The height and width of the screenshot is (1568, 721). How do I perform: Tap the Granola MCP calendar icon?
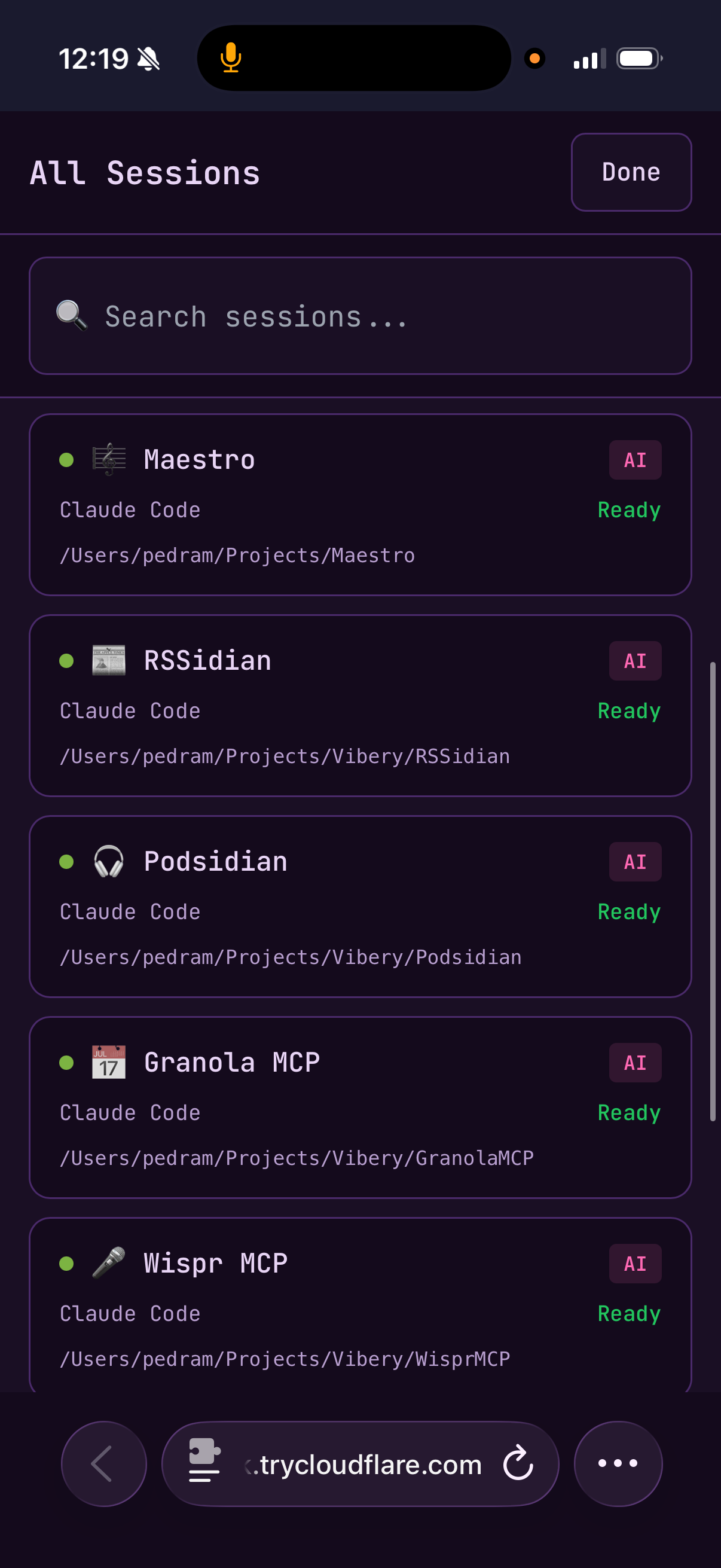tap(109, 1062)
